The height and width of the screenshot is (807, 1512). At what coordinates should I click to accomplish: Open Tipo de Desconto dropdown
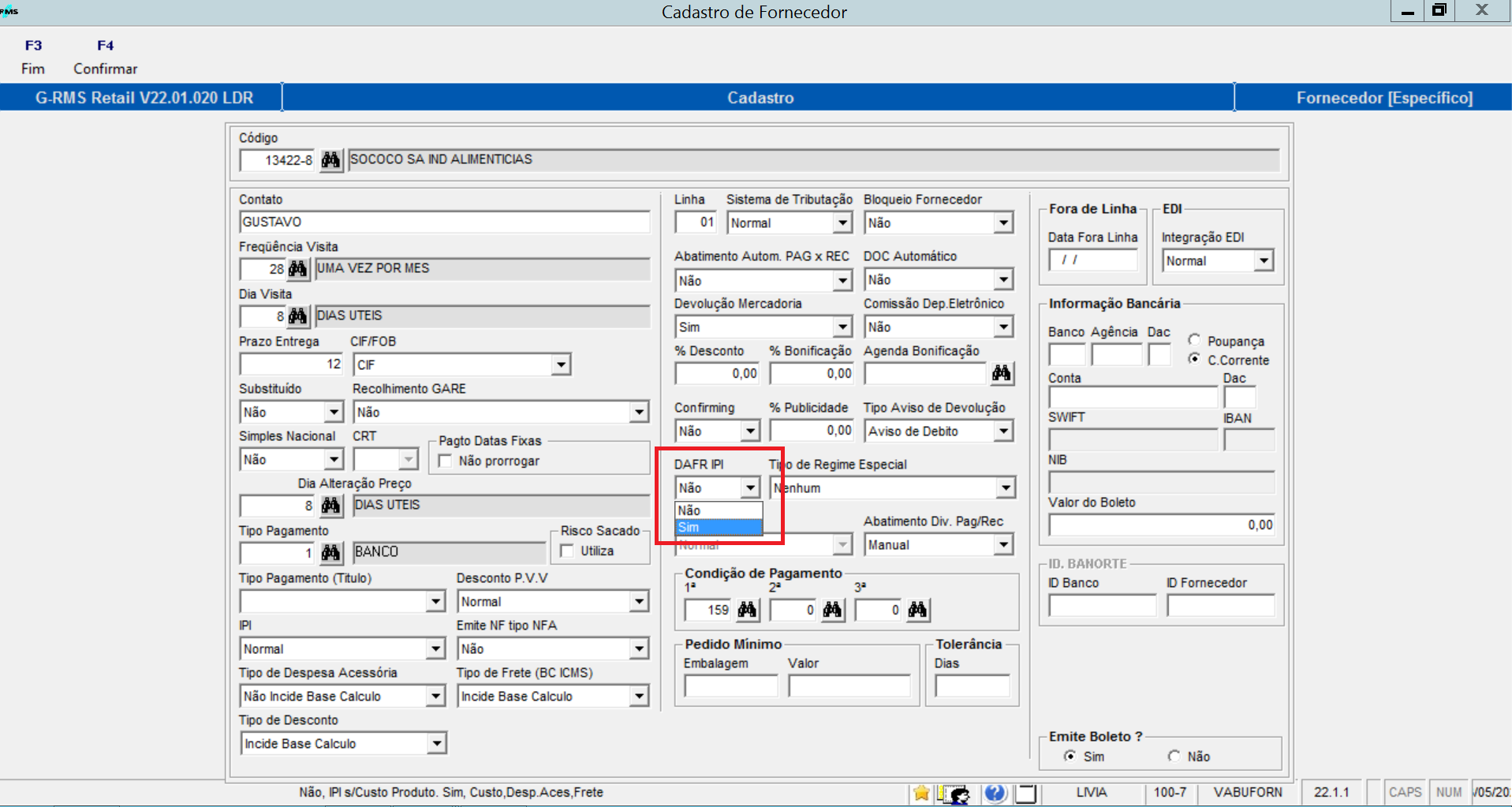(x=436, y=743)
